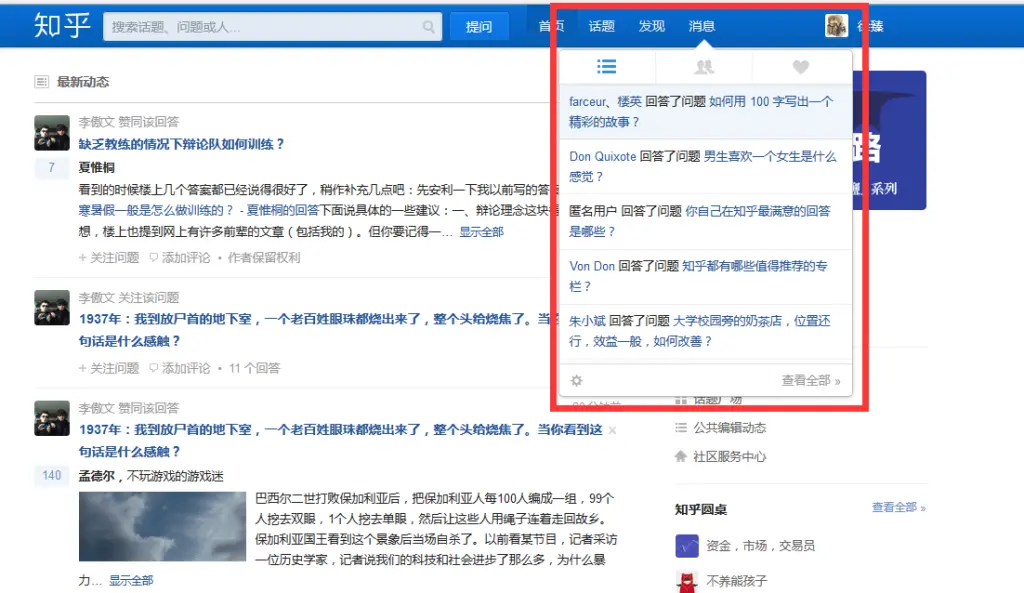The image size is (1024, 593).
Task: Switch to the followers tab in the notification panel
Action: 704,65
